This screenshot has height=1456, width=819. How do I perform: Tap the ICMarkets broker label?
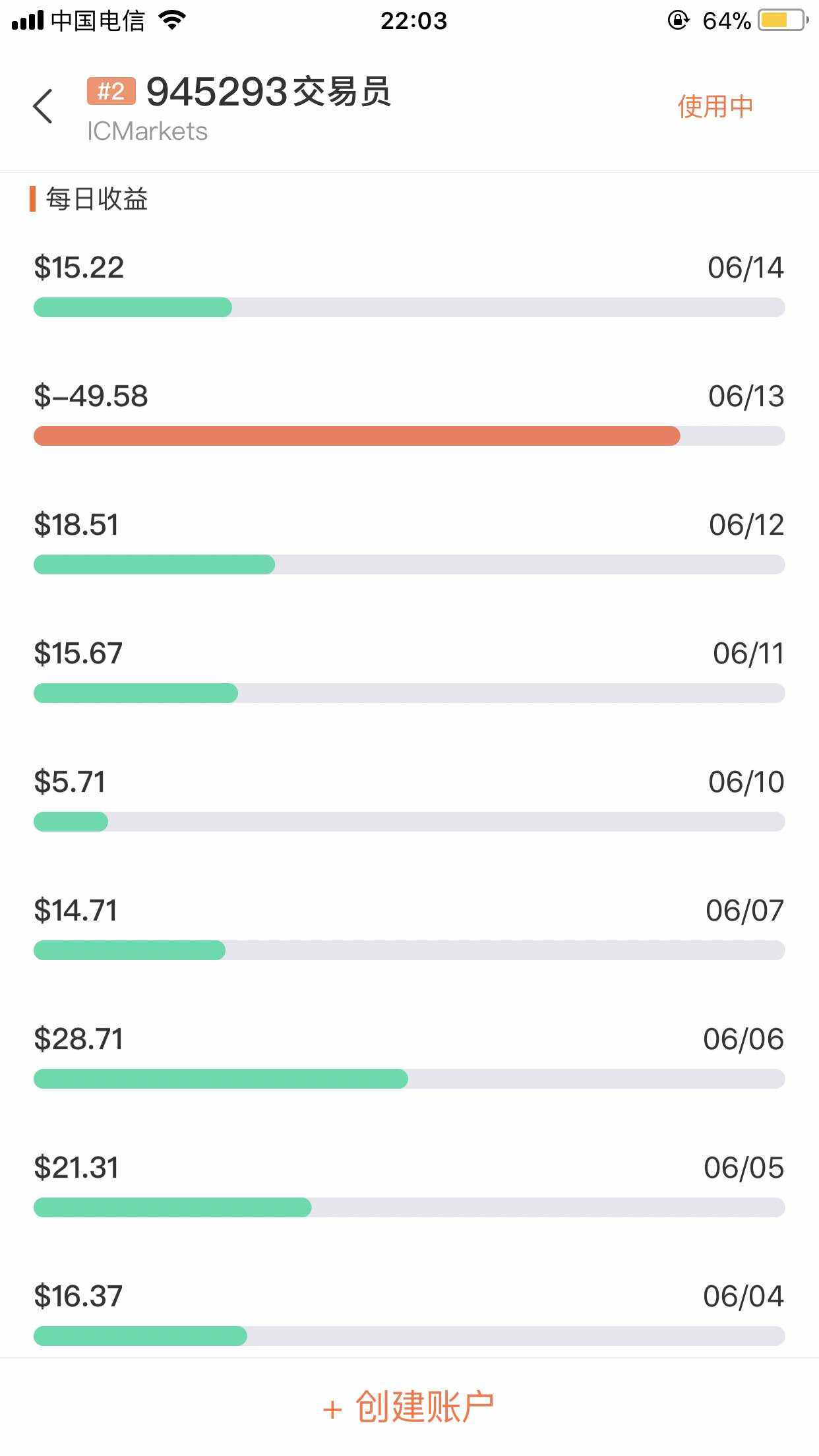coord(147,131)
